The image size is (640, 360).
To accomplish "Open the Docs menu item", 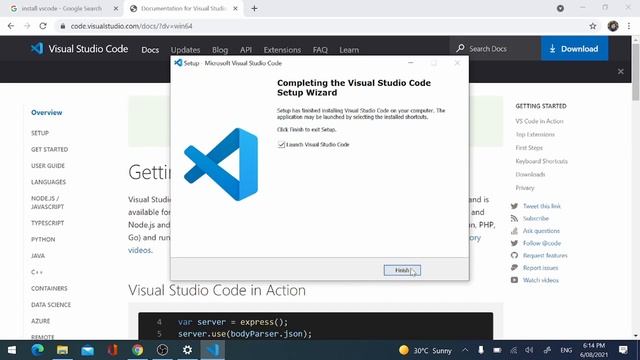I will click(150, 50).
